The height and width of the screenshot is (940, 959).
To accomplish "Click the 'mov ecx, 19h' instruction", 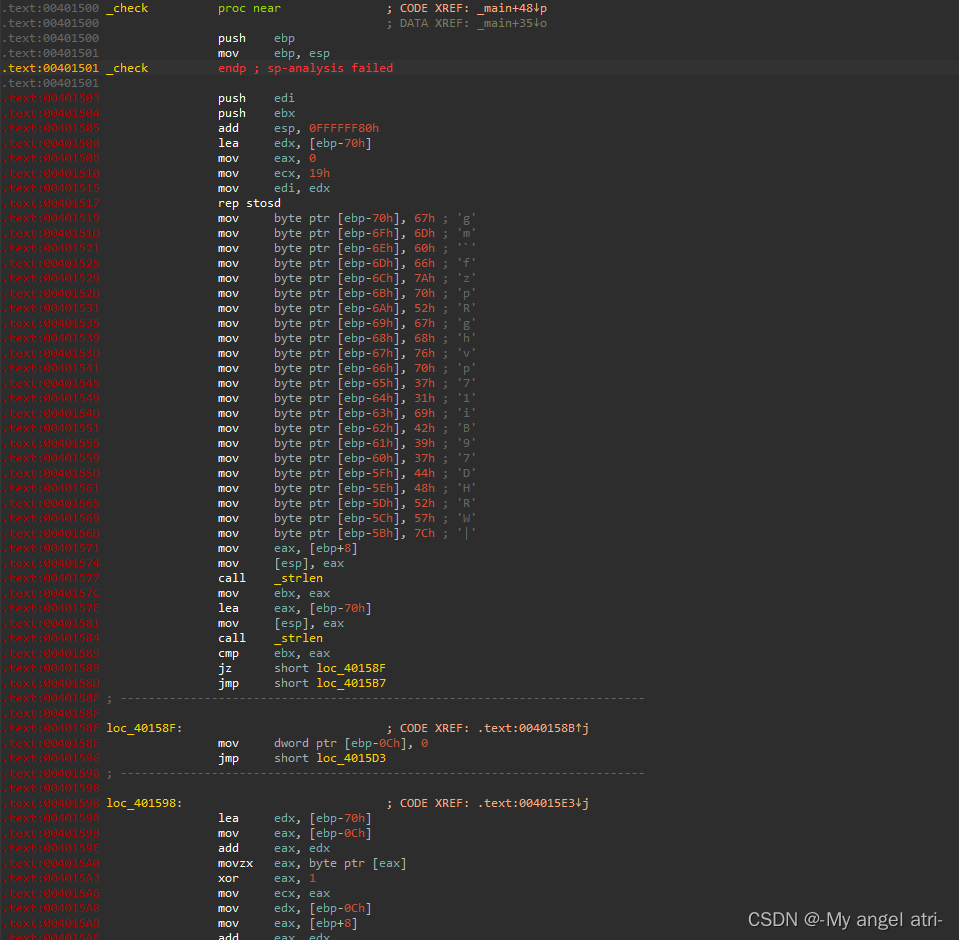I will [x=274, y=173].
